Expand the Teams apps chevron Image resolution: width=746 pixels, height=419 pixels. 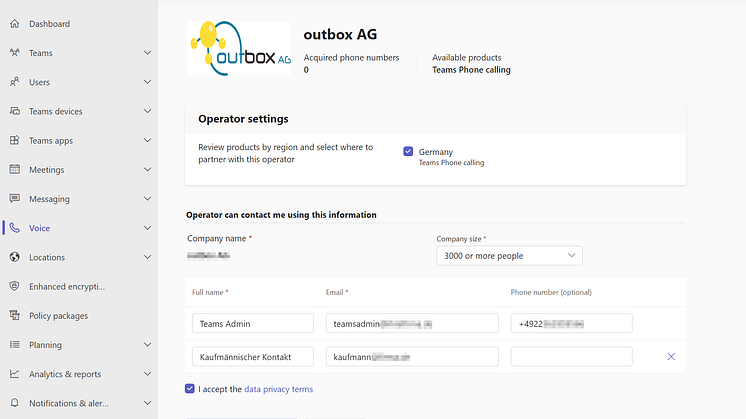tap(147, 140)
